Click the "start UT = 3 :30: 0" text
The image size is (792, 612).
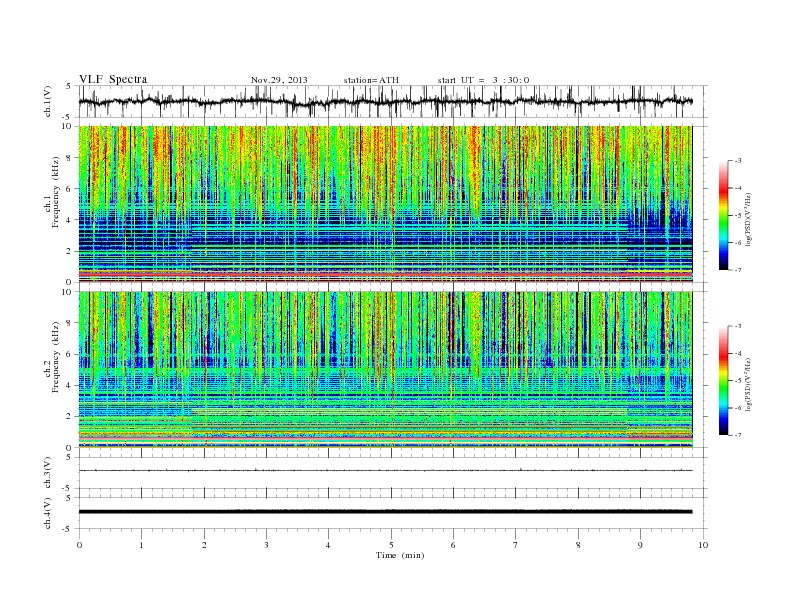[x=483, y=80]
